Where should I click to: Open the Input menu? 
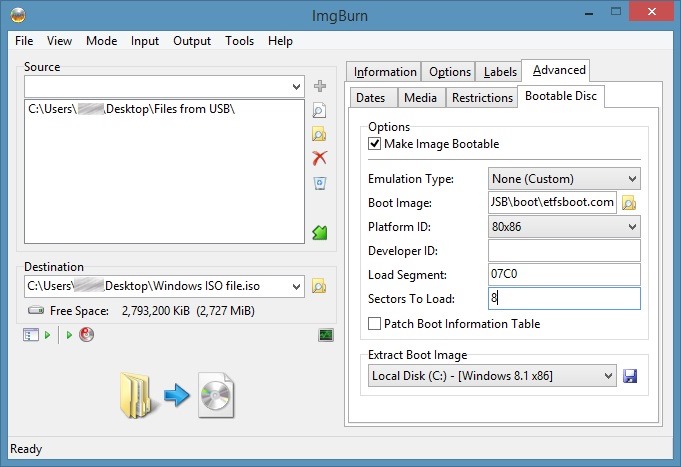pos(145,41)
